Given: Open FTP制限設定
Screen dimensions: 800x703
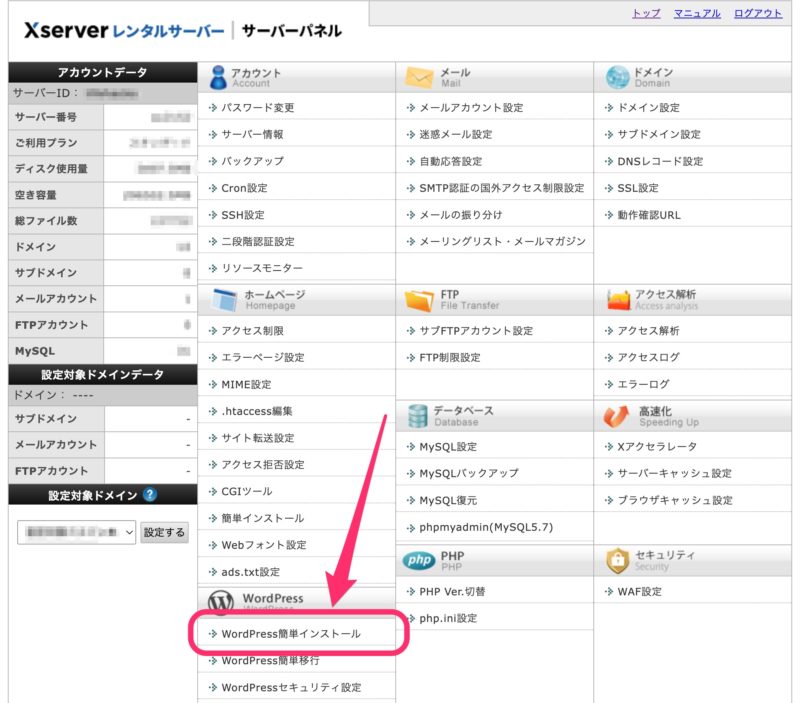Looking at the screenshot, I should point(450,358).
